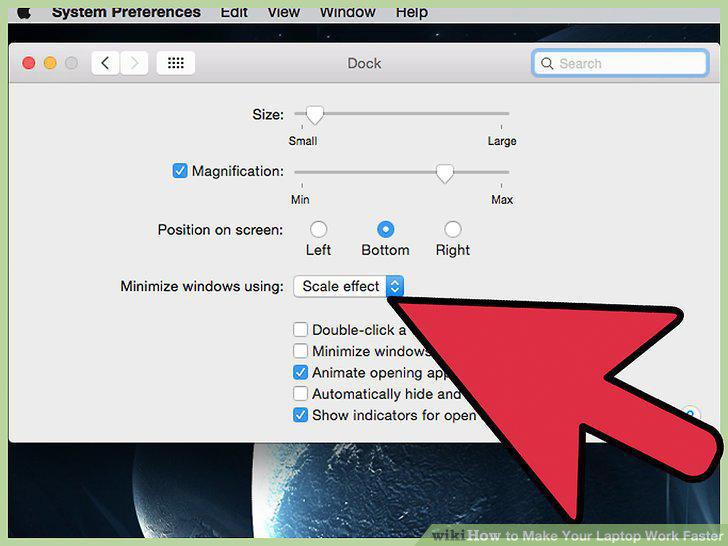This screenshot has width=728, height=546.
Task: Select the Right position radio button
Action: [x=453, y=229]
